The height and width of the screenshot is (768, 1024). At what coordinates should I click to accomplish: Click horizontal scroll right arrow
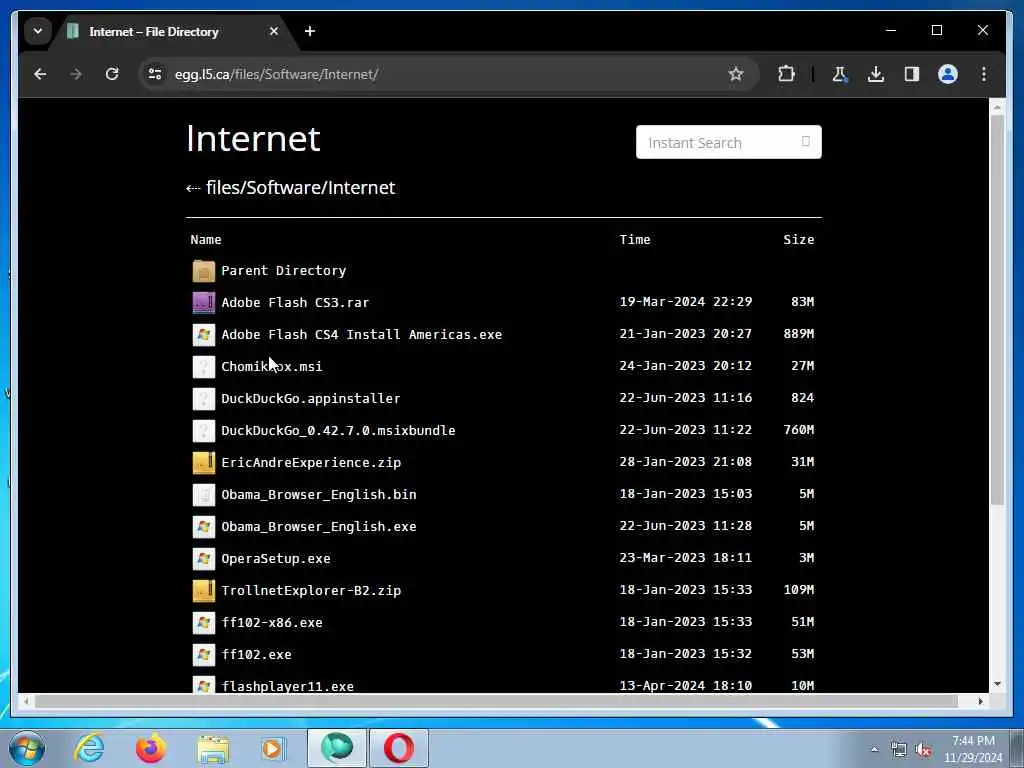click(x=980, y=701)
